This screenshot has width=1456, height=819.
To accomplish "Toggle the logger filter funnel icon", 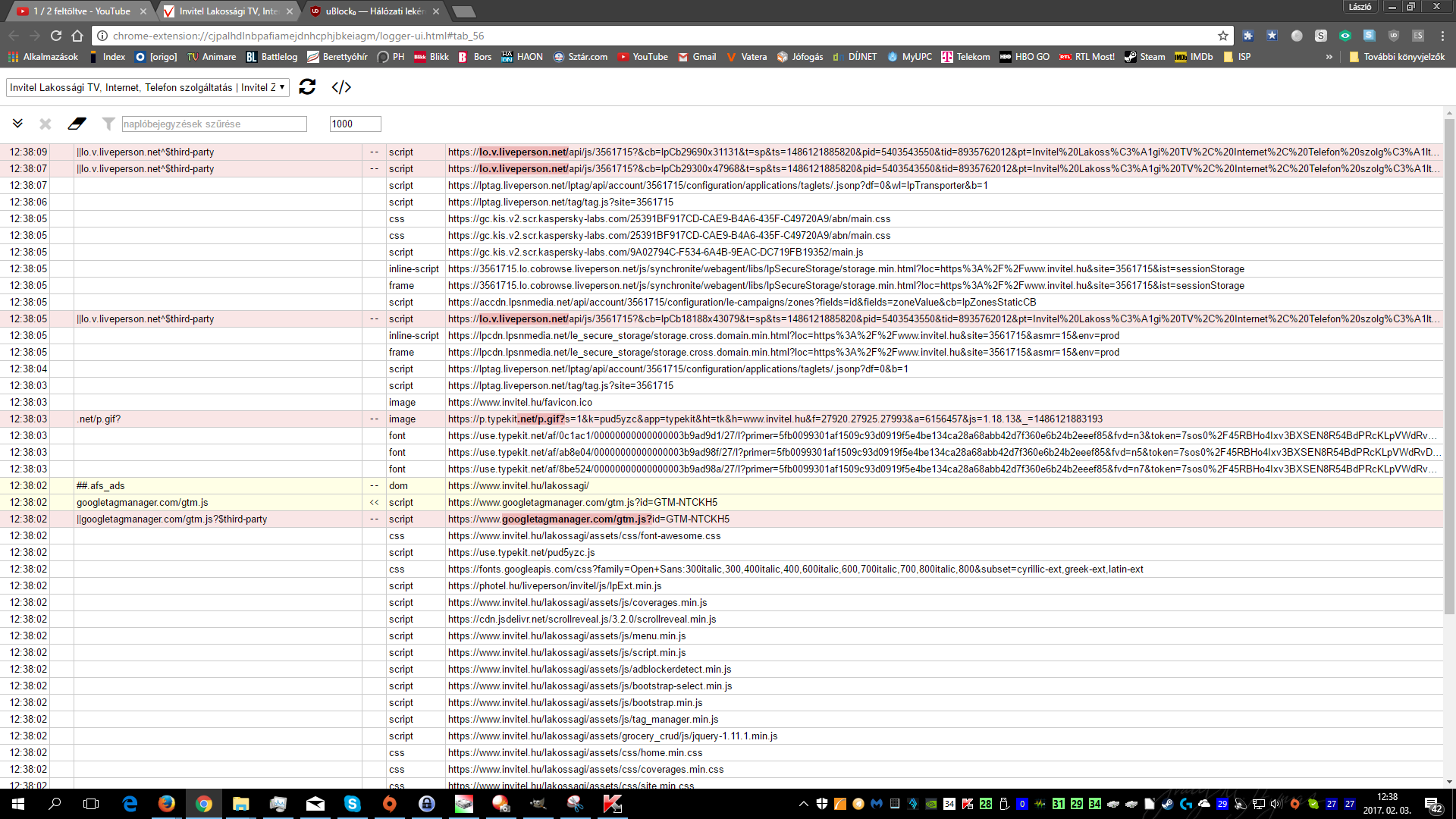I will click(108, 124).
